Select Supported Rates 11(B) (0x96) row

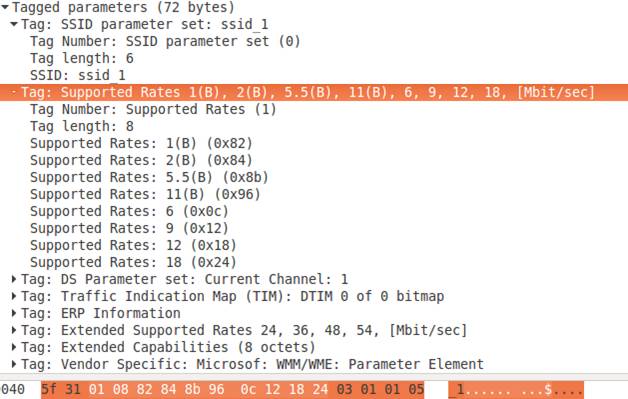click(x=145, y=194)
